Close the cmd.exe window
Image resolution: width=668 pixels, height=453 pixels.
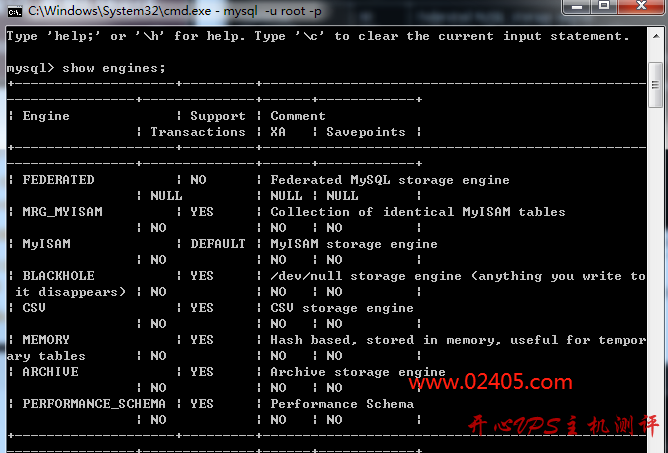(x=641, y=6)
